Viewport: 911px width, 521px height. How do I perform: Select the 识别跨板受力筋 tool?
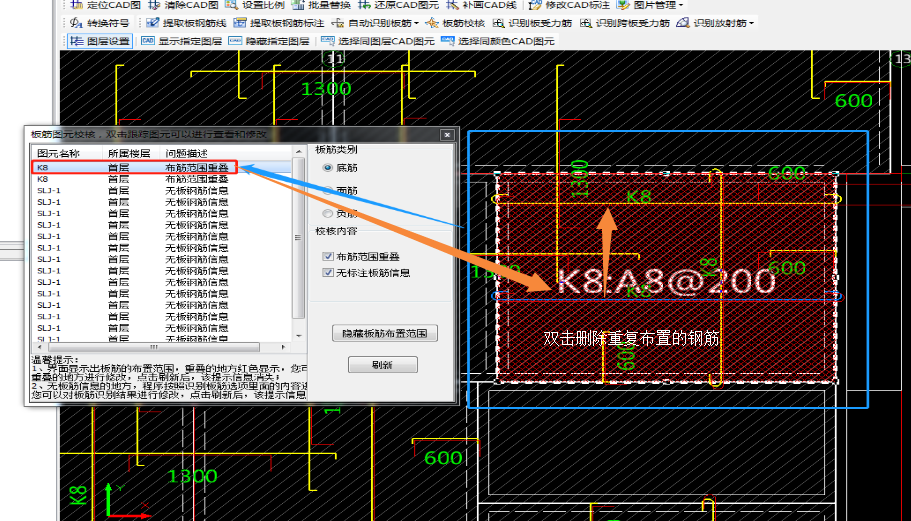625,23
